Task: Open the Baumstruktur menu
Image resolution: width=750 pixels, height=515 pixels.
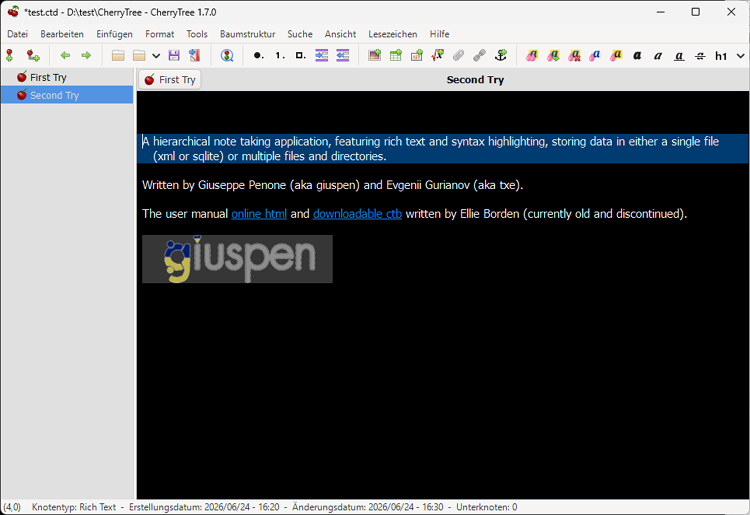Action: 247,34
